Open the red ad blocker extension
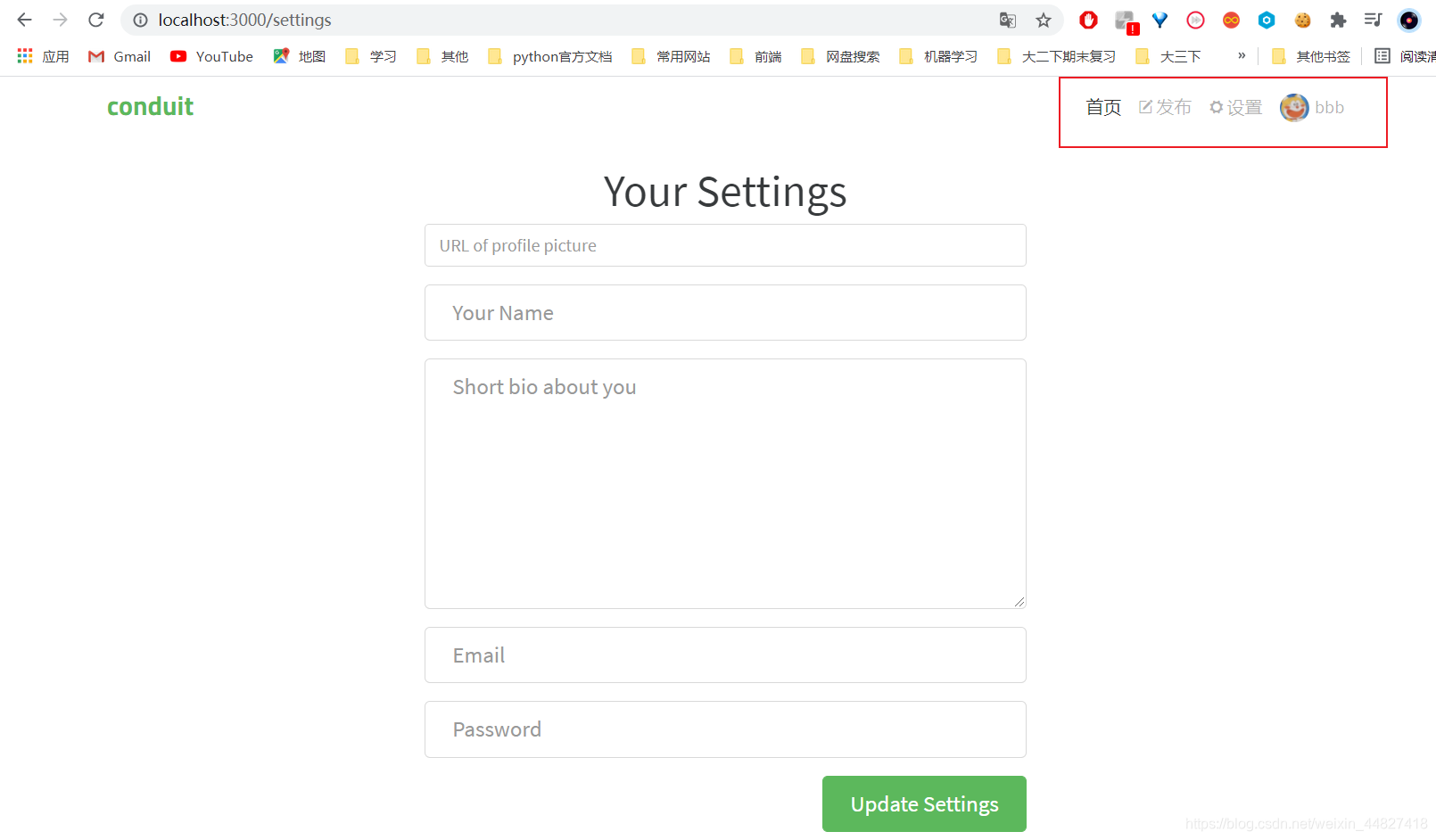 1088,20
